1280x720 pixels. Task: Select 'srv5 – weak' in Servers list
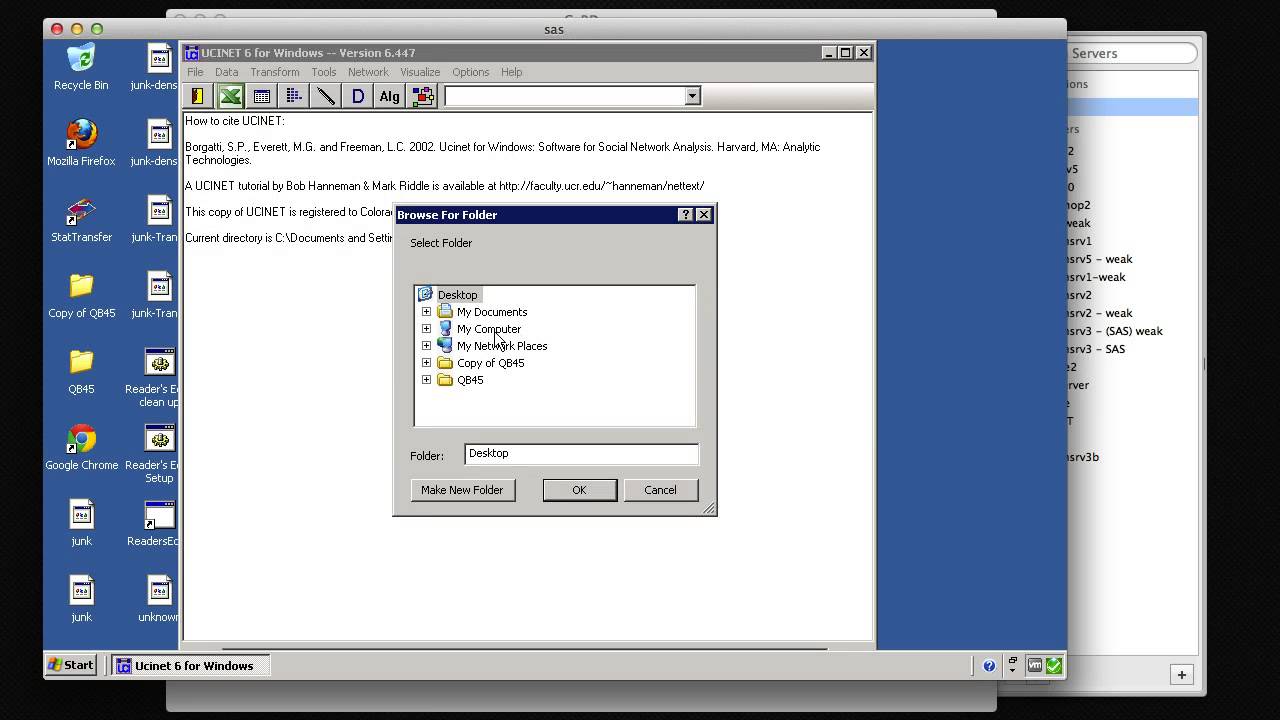pyautogui.click(x=1099, y=259)
